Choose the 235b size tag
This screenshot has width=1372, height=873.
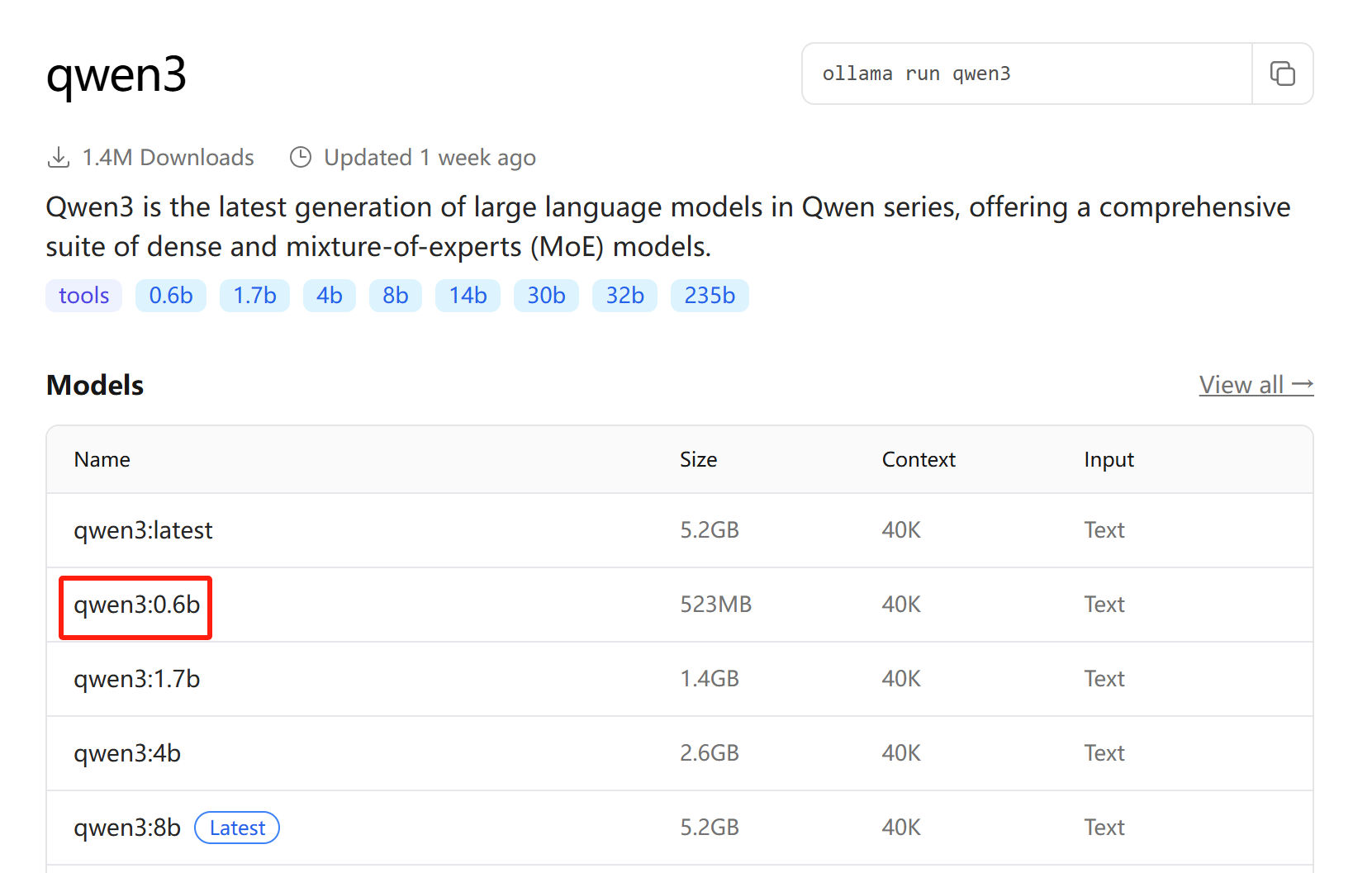(x=710, y=296)
